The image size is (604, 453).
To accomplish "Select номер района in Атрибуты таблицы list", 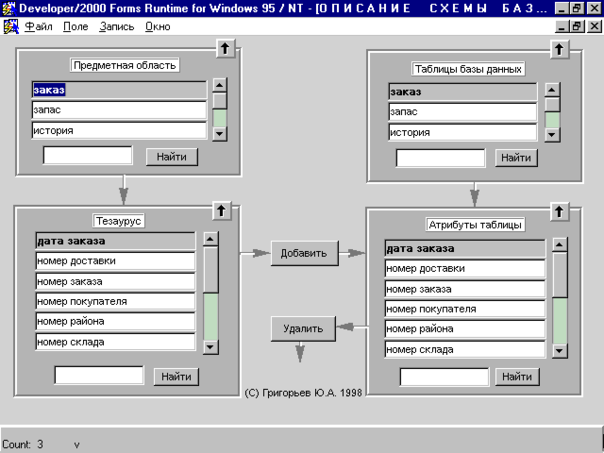I will 465,329.
